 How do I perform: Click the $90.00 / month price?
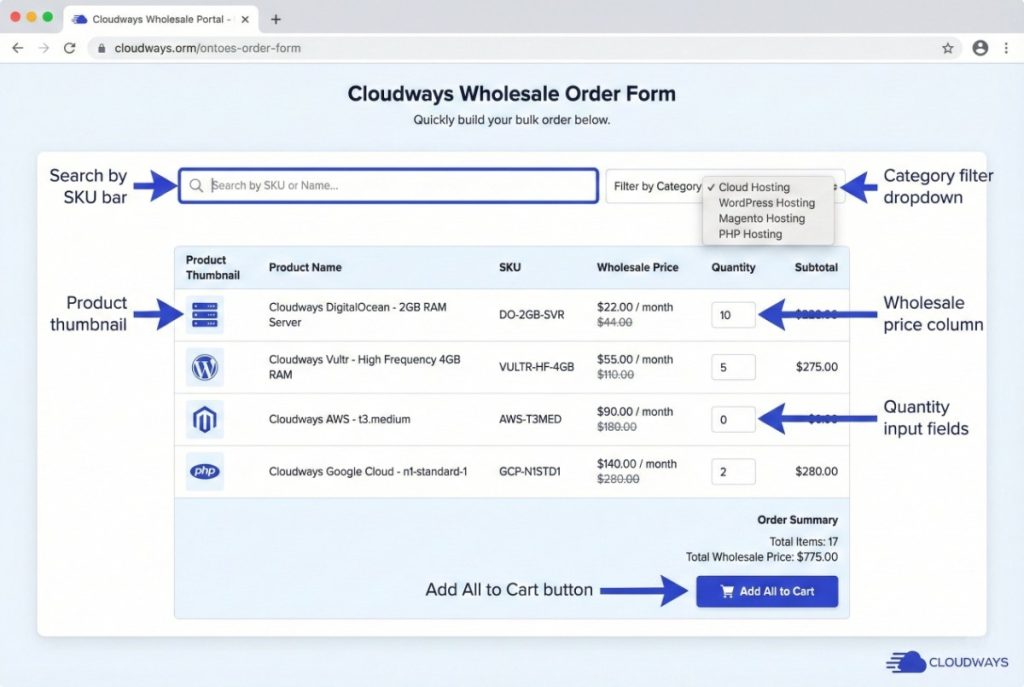[x=635, y=411]
